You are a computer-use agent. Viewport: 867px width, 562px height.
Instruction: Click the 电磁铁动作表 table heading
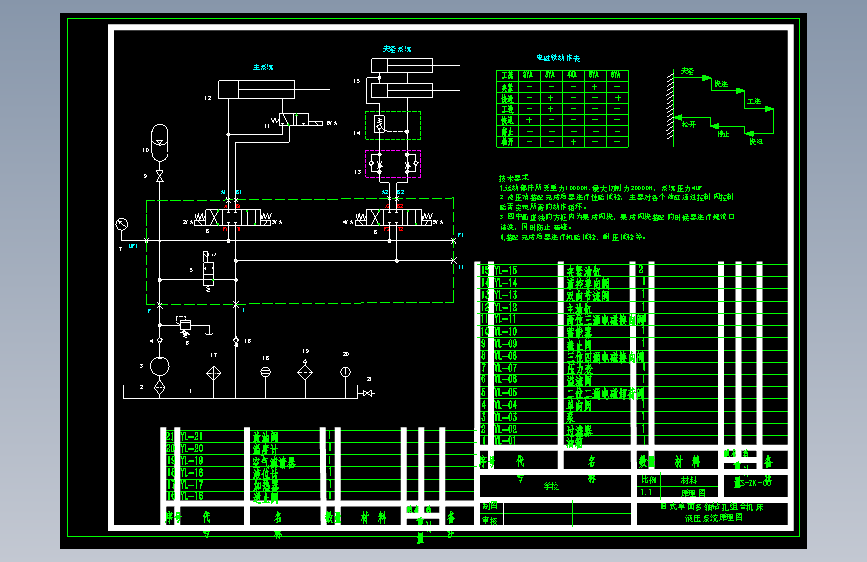[558, 58]
